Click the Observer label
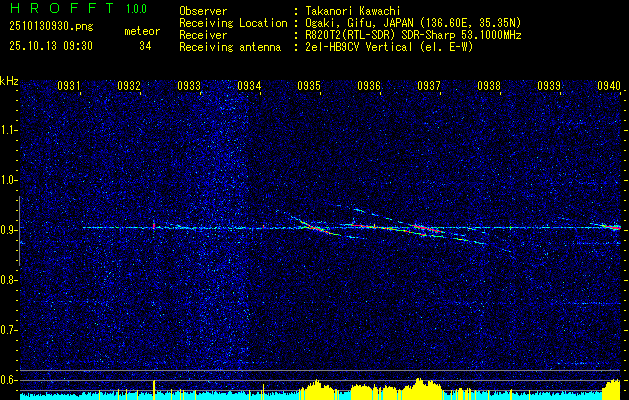Image resolution: width=629 pixels, height=400 pixels. coord(203,11)
